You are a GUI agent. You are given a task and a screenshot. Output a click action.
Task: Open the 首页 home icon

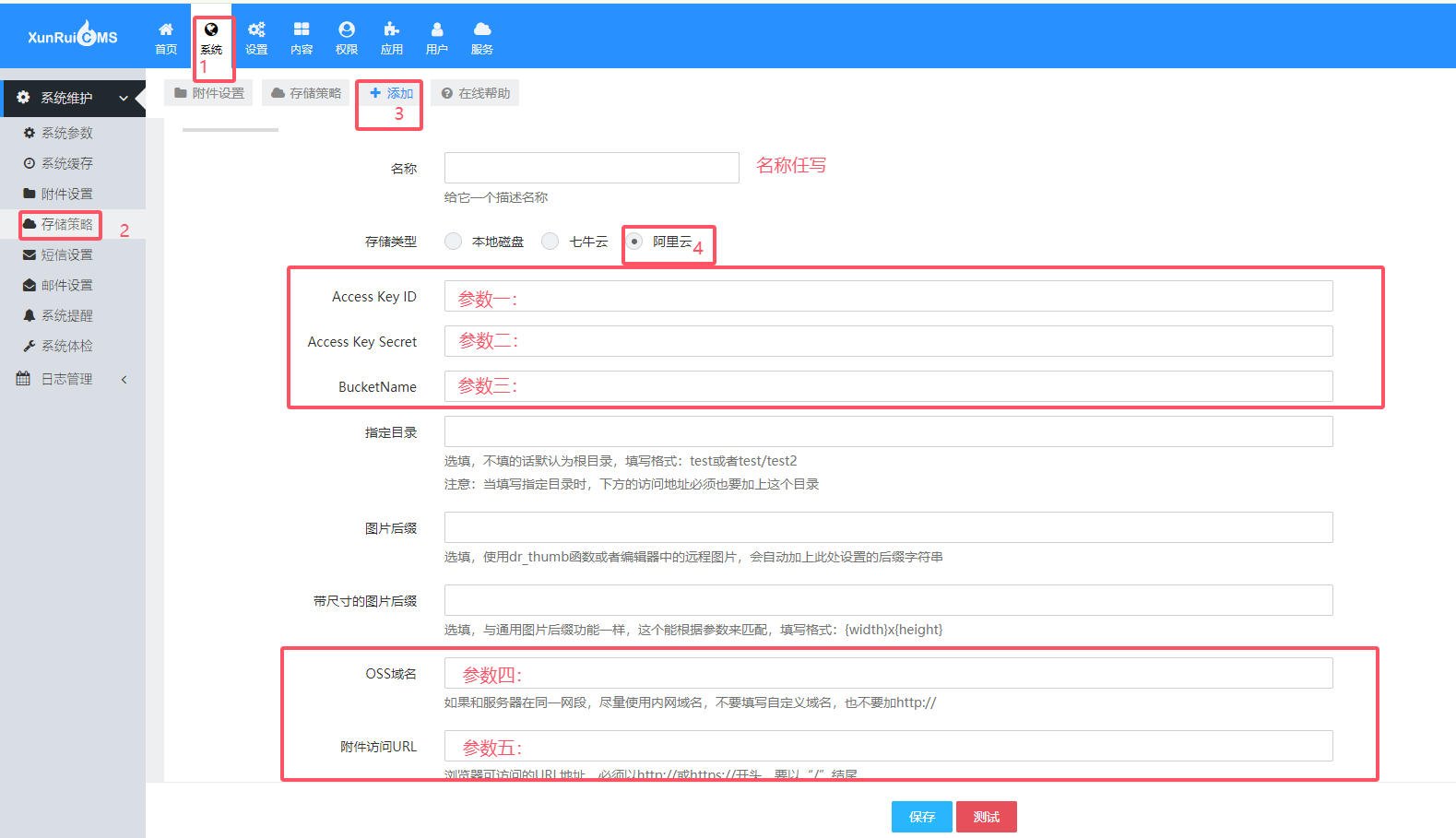tap(166, 30)
